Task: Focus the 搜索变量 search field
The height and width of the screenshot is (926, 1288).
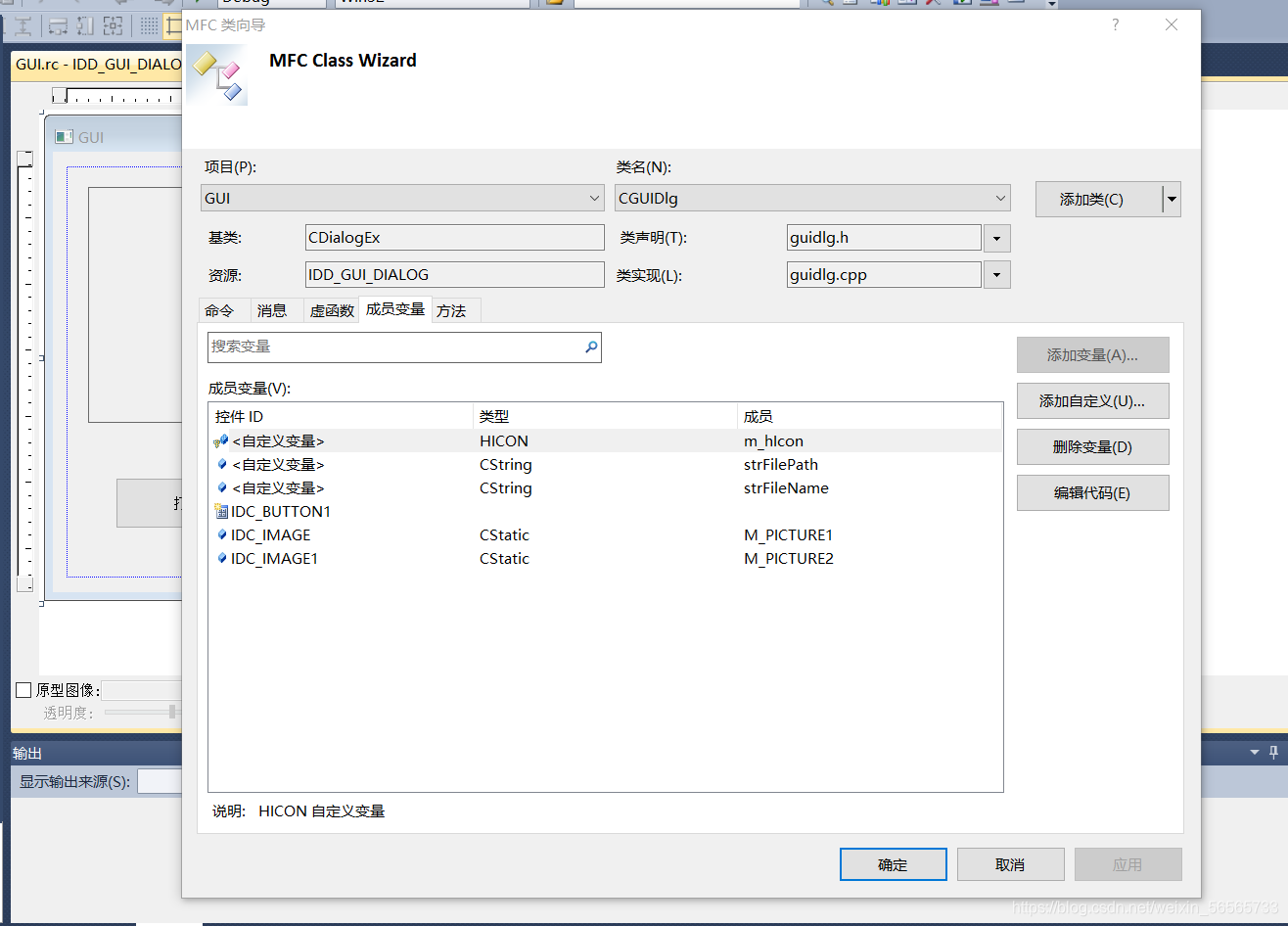Action: point(404,347)
